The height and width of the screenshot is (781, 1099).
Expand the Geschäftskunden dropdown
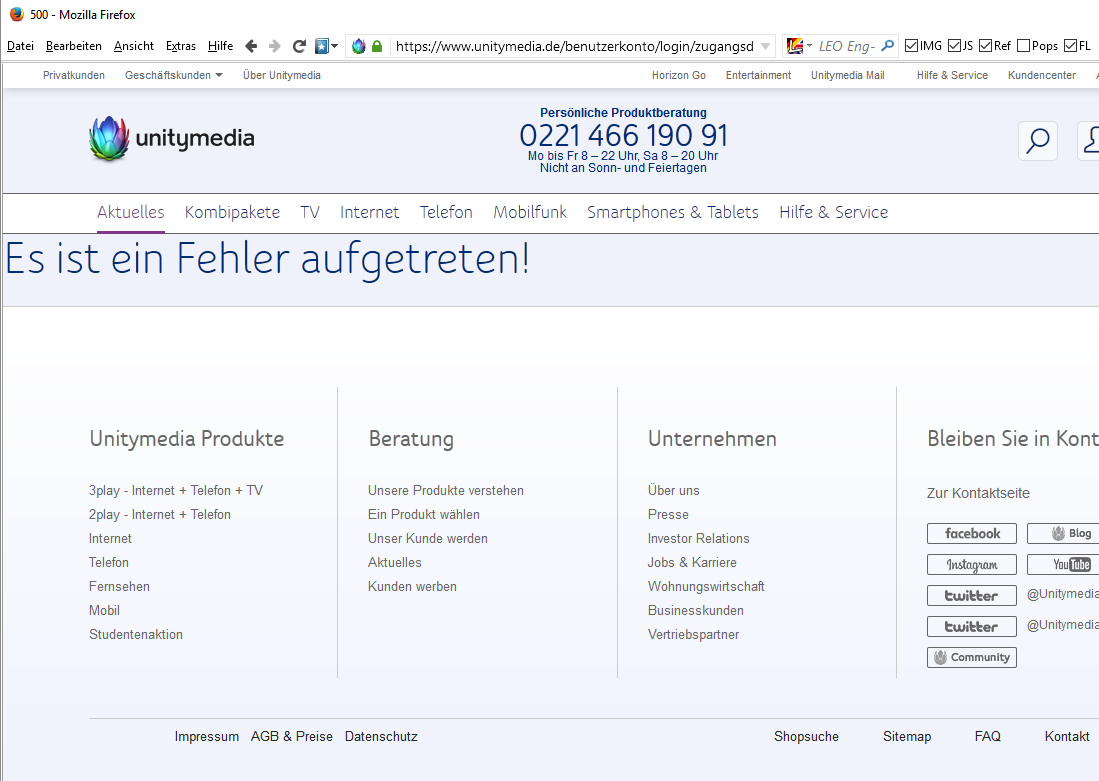173,75
